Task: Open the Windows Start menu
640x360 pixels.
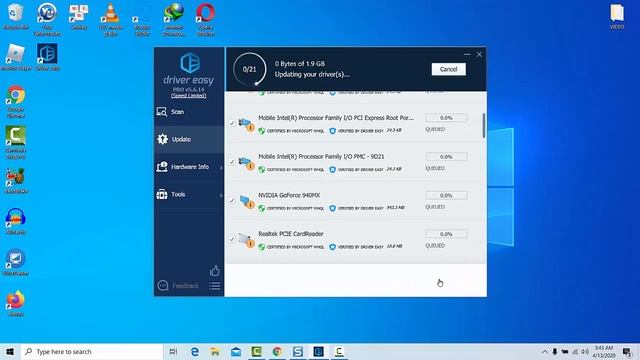Action: click(x=10, y=351)
